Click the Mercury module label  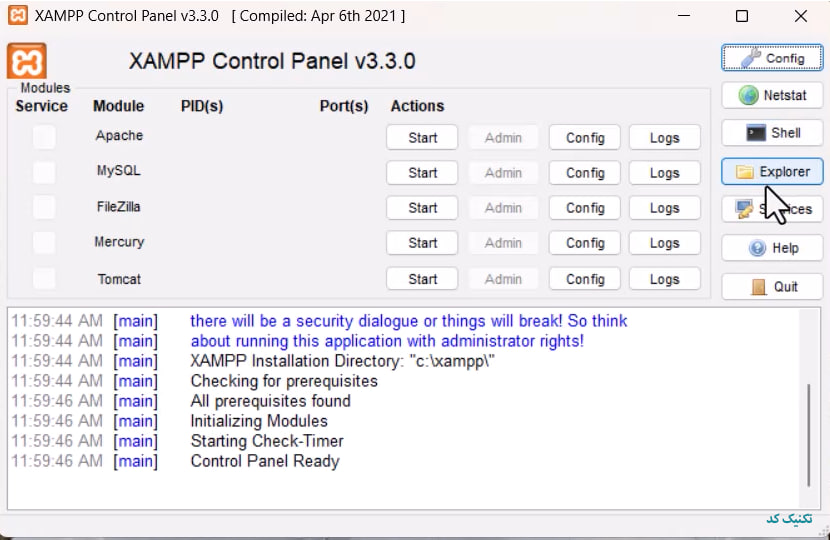coord(119,242)
